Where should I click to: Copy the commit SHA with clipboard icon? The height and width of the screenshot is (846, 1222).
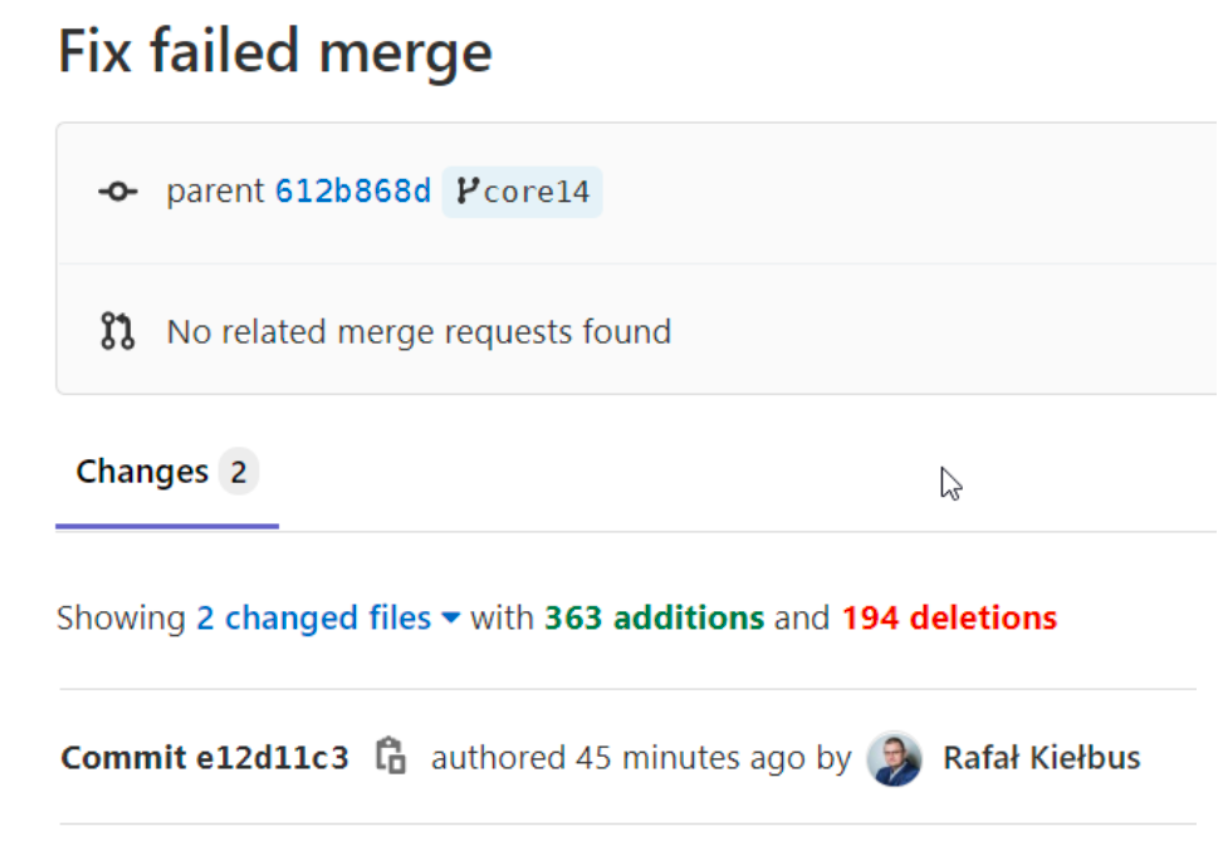(x=391, y=757)
